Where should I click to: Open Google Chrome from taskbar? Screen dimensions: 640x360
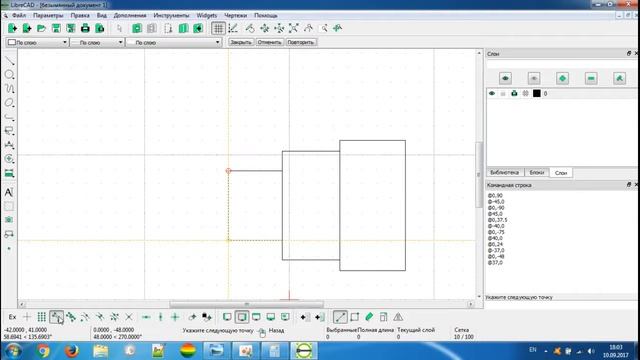click(x=43, y=351)
